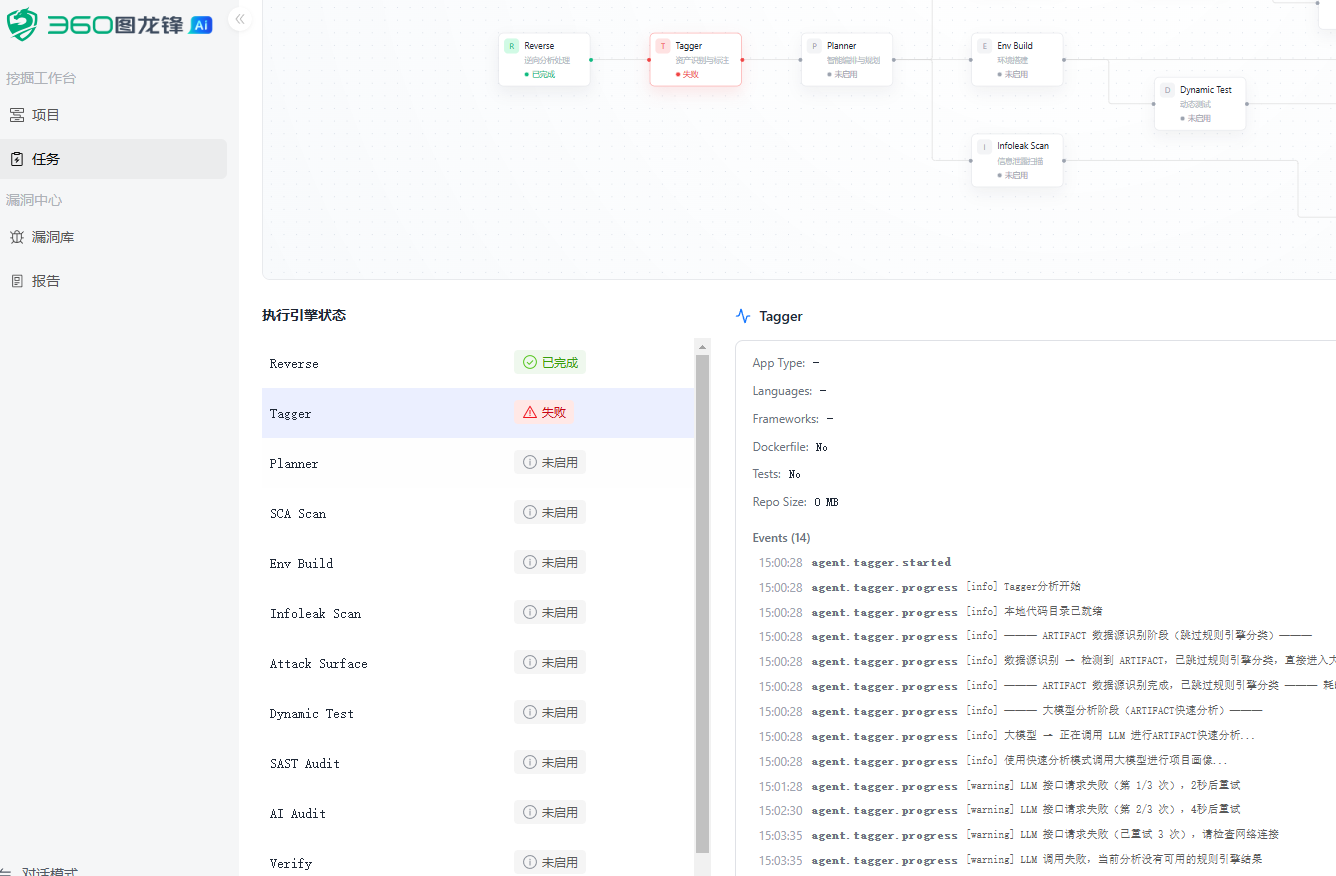The width and height of the screenshot is (1336, 876).
Task: Click the pulse icon beside the Tagger heading
Action: point(743,316)
